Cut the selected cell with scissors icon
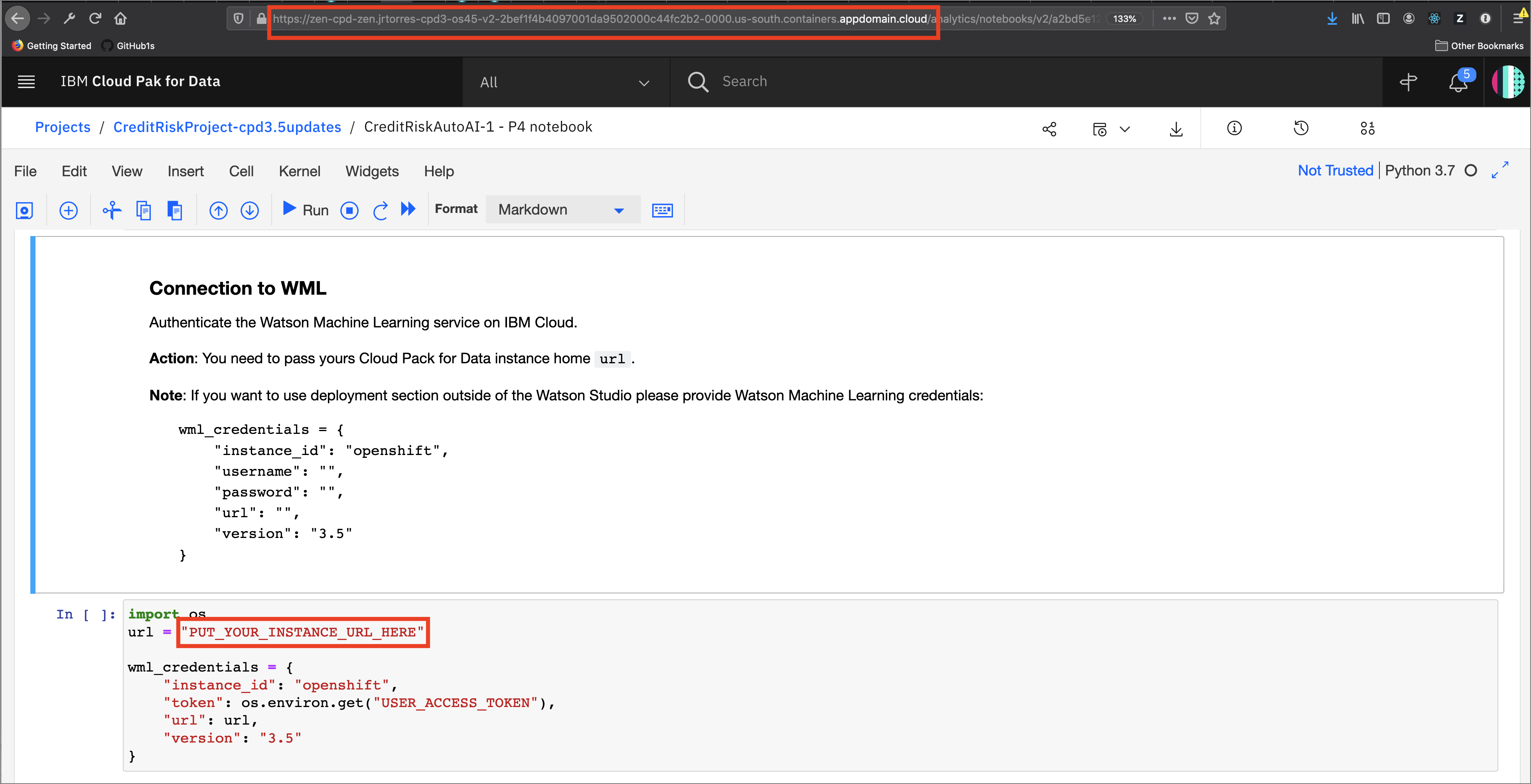The width and height of the screenshot is (1531, 784). click(111, 210)
